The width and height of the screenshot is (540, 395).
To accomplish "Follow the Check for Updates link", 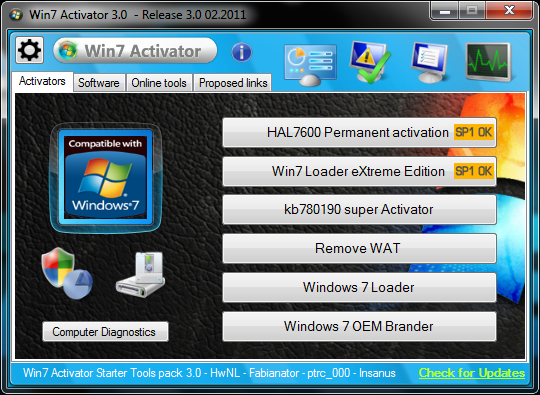I will click(x=472, y=373).
